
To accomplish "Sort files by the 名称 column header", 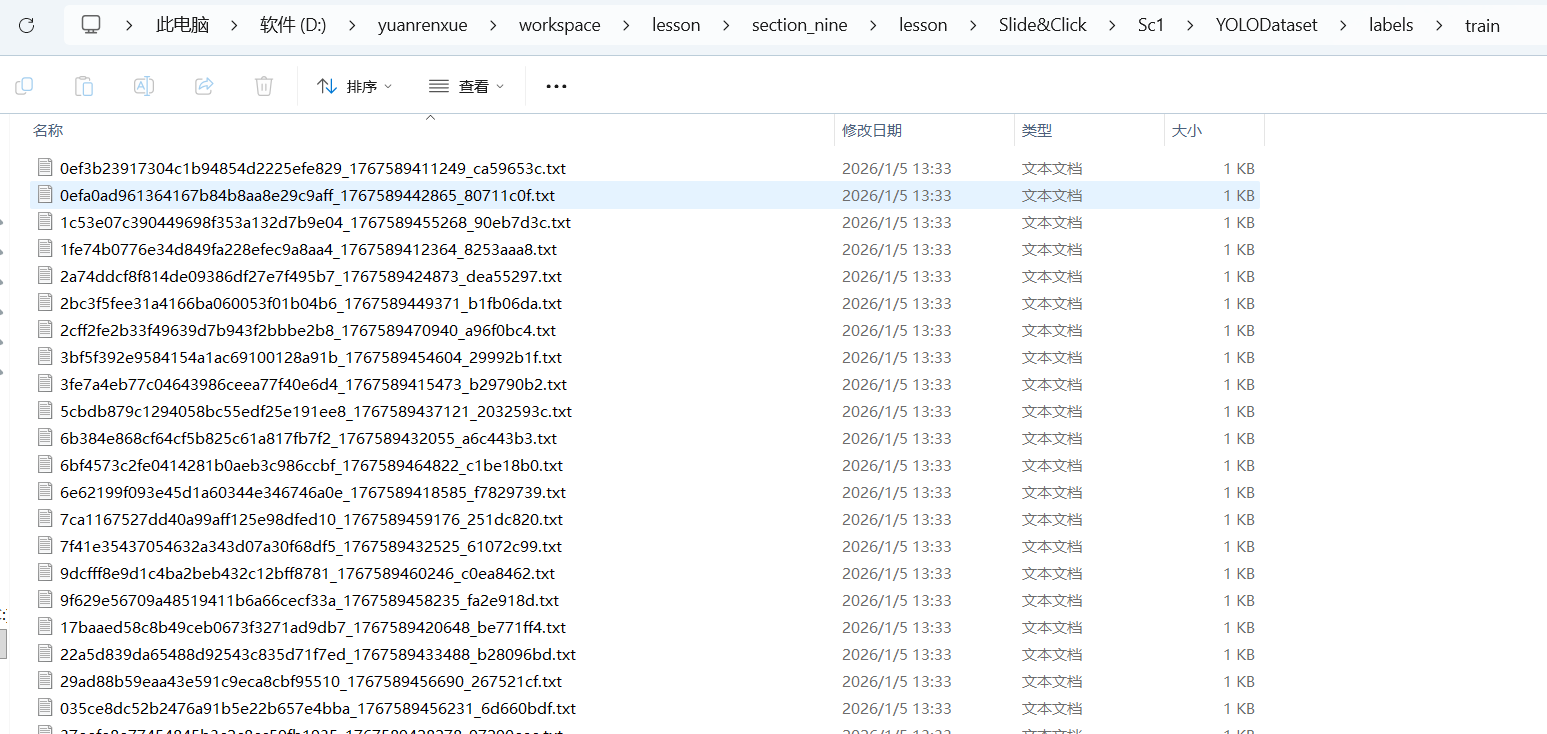I will [x=48, y=130].
